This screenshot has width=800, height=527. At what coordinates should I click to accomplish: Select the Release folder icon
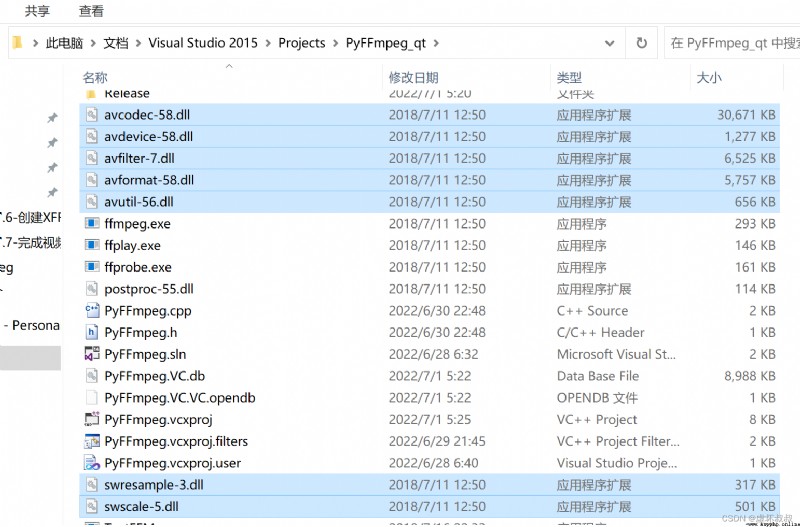pyautogui.click(x=91, y=94)
